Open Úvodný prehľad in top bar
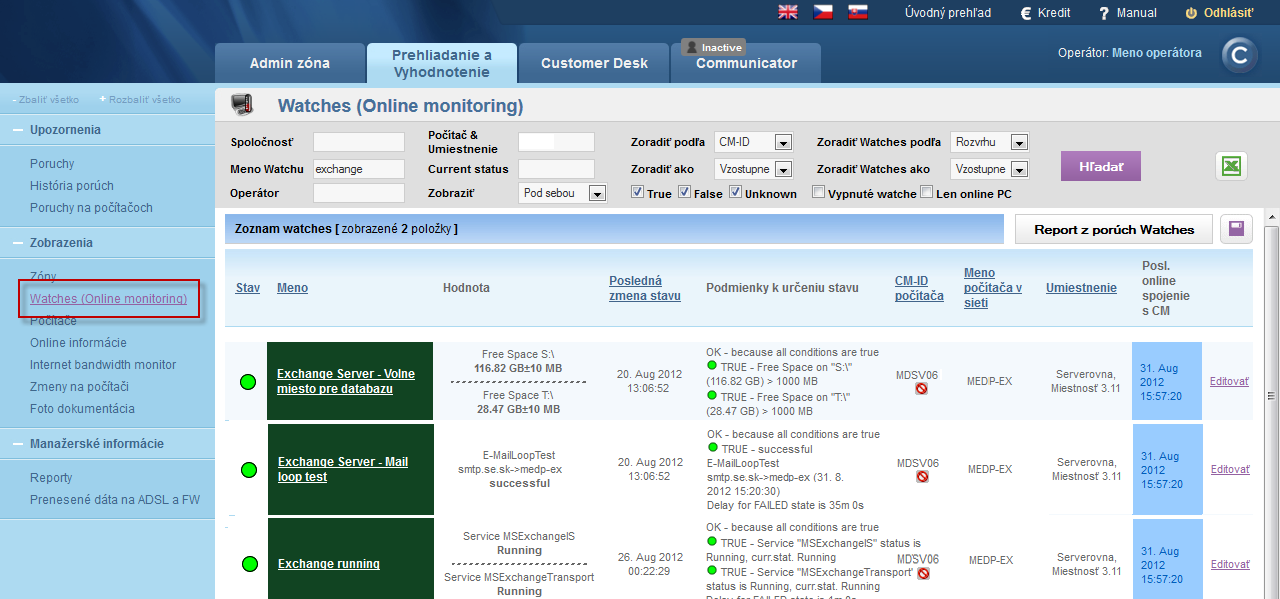Screen dimensions: 1280x599 point(948,13)
